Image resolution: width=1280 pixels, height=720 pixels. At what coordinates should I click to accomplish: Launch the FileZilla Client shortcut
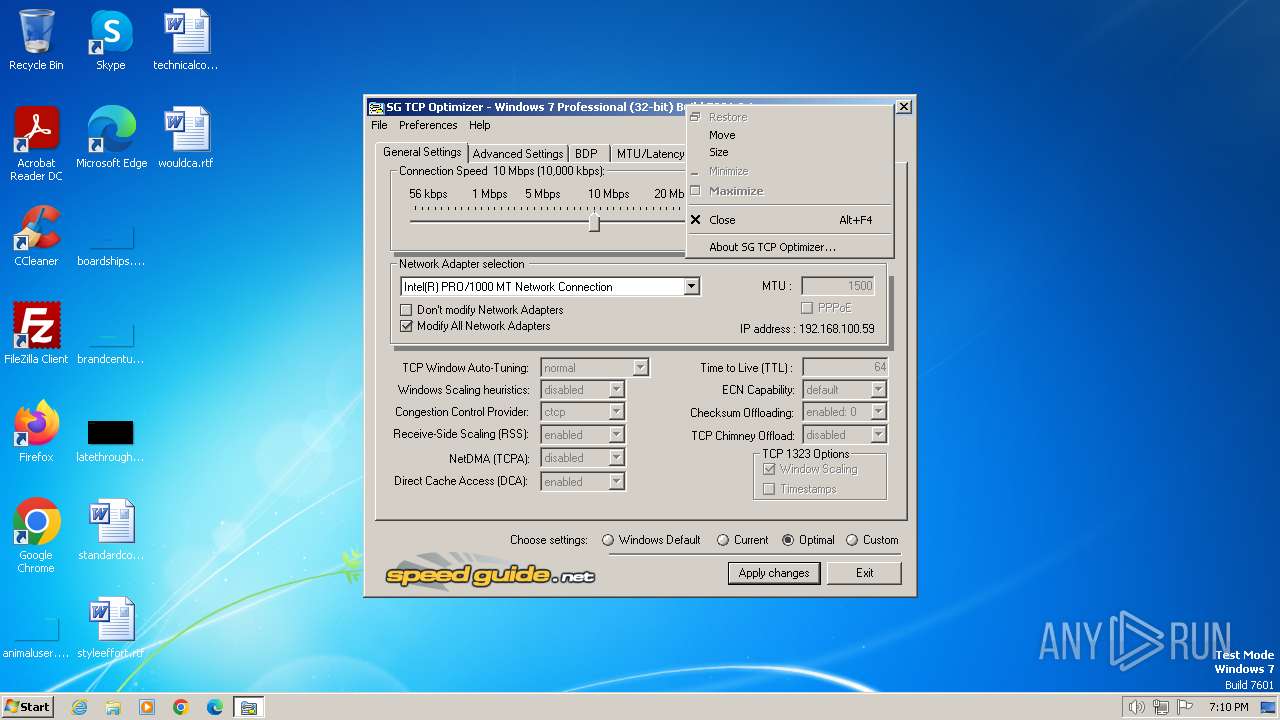(x=36, y=334)
